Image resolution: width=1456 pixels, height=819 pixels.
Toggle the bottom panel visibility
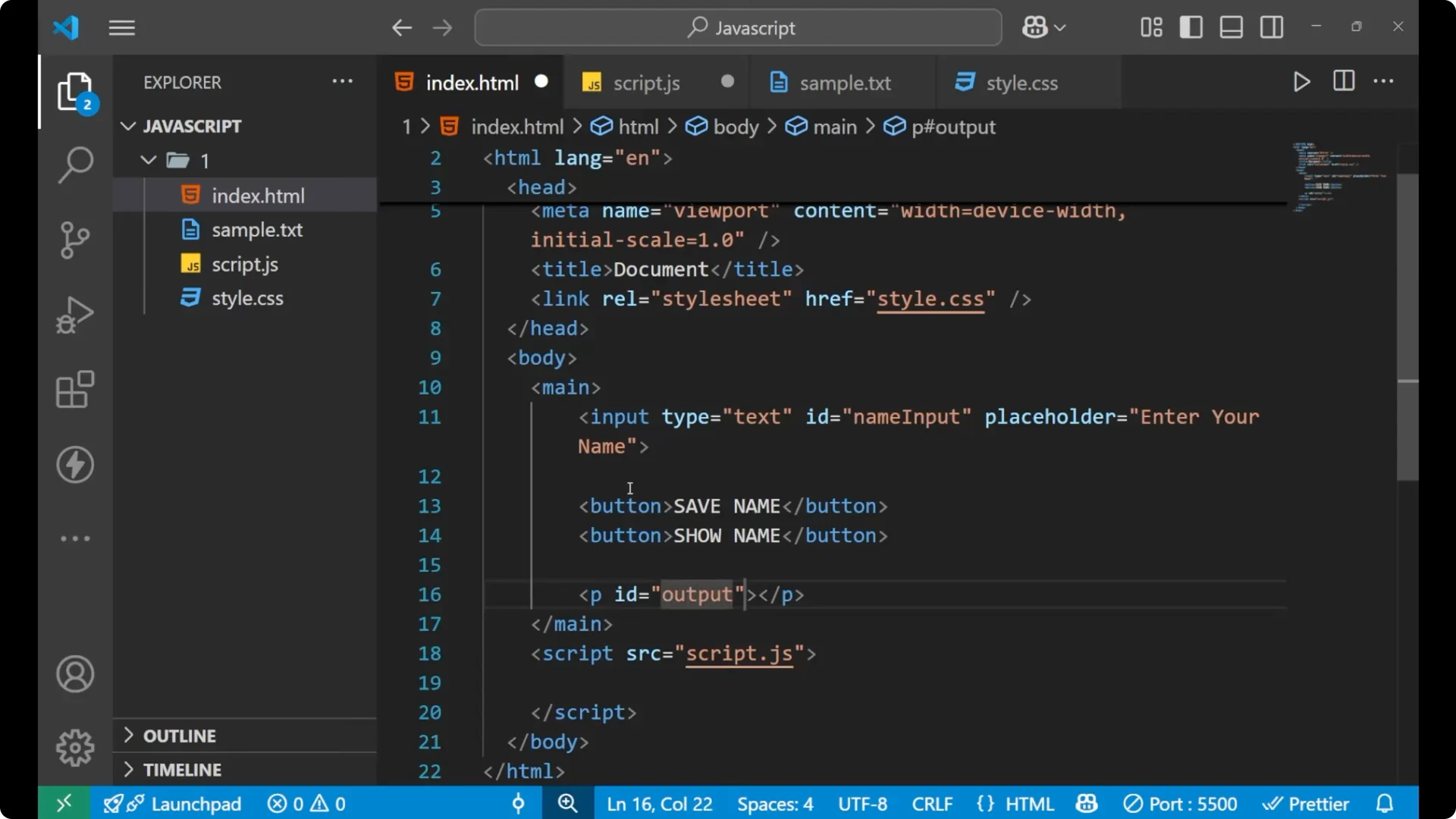(1231, 27)
